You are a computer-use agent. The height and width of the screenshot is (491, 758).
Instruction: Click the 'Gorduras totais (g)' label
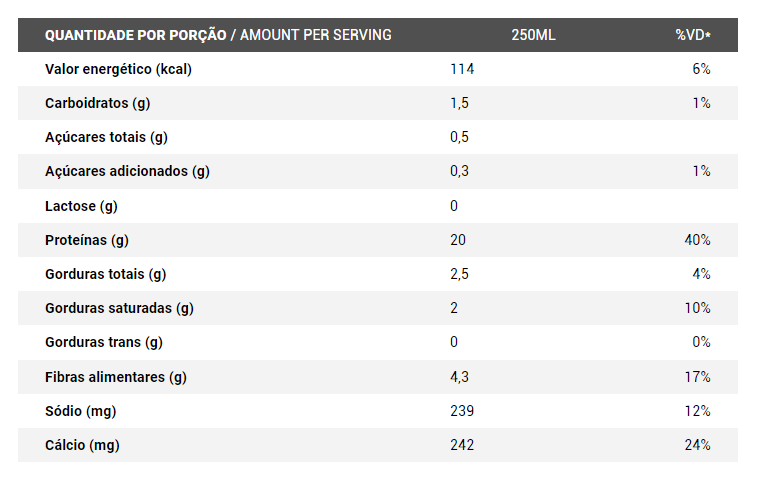tap(106, 274)
